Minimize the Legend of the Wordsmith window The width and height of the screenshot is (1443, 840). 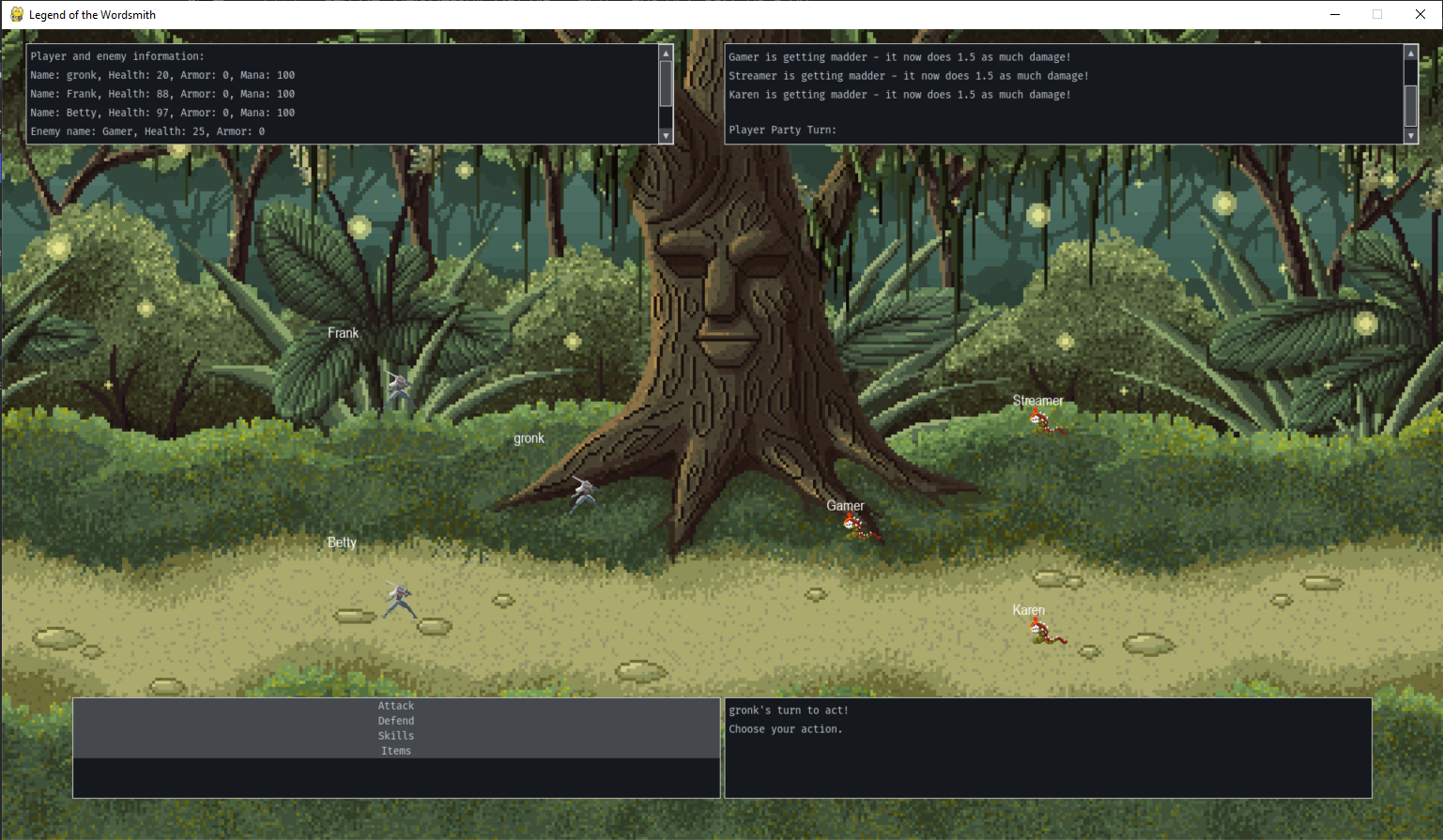coord(1335,14)
